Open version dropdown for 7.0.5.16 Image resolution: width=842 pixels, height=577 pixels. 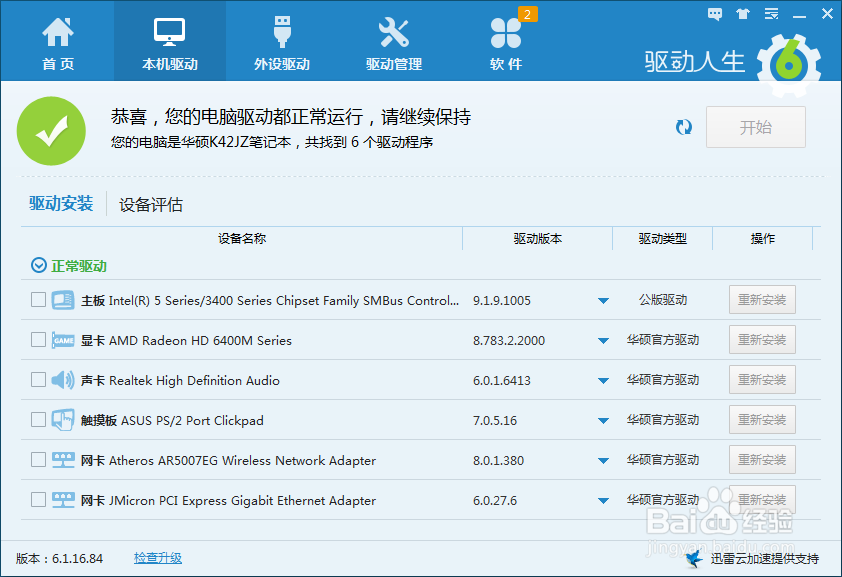click(x=604, y=421)
